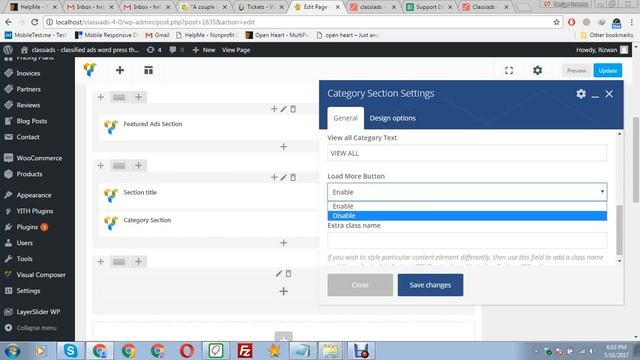Add new element via top plus icon
This screenshot has height=360, width=640.
120,70
